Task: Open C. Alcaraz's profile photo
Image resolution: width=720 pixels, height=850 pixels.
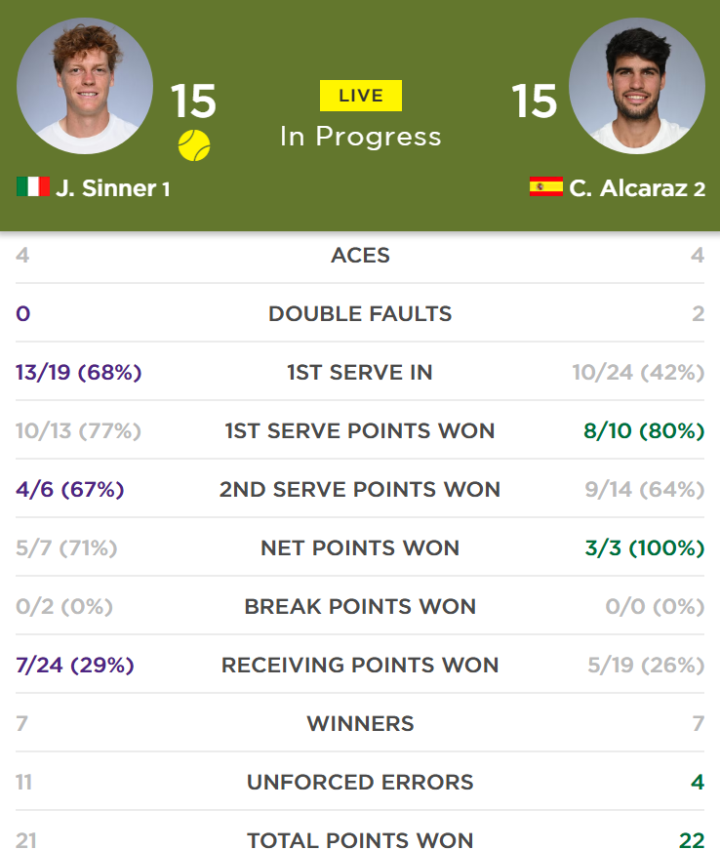Action: click(x=637, y=86)
